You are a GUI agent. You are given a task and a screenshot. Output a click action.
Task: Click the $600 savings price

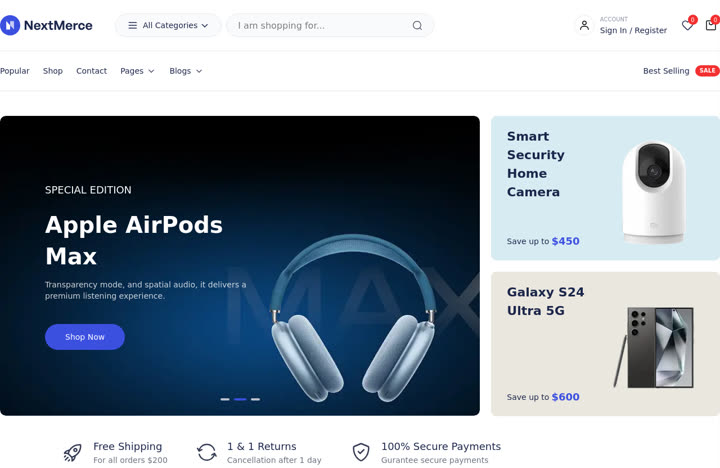point(565,397)
